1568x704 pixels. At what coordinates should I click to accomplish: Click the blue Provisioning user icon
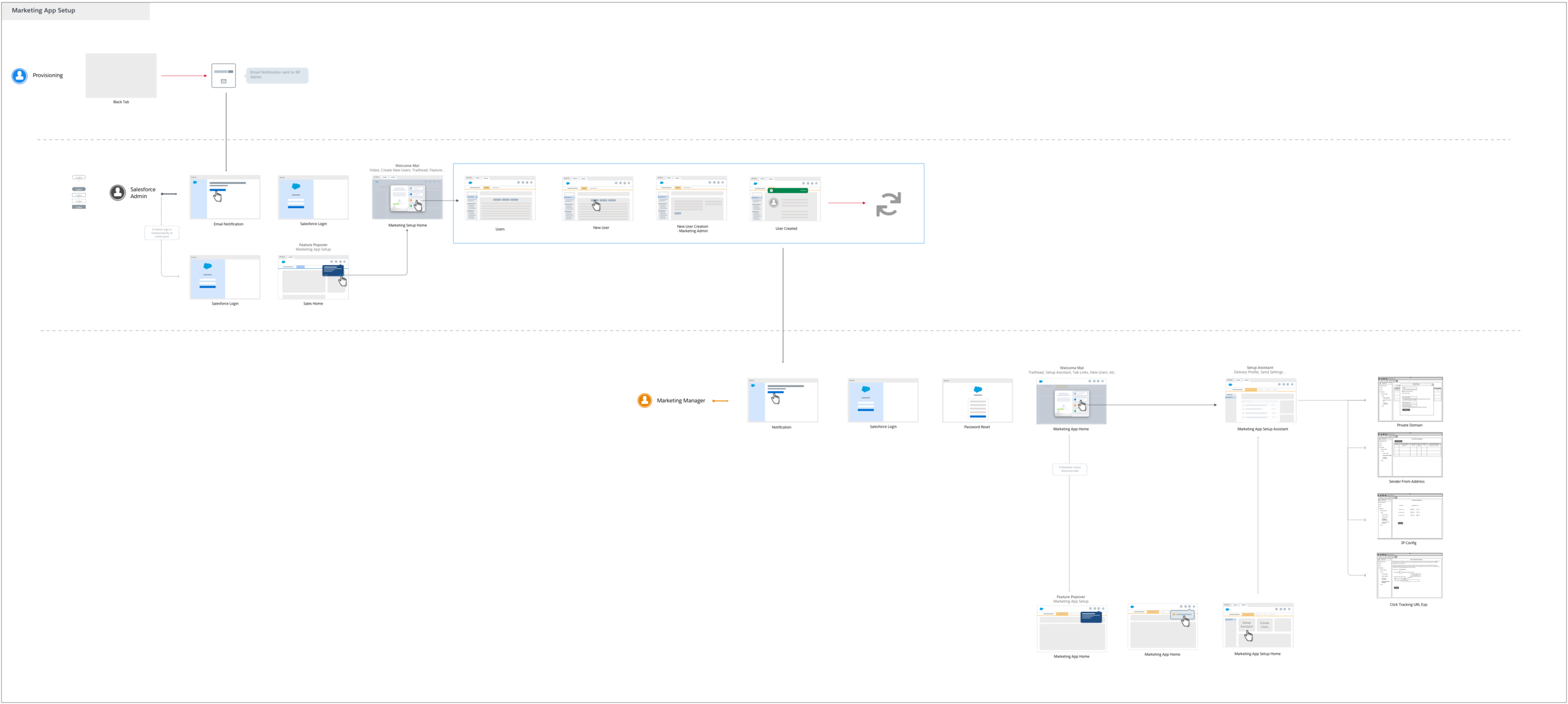pos(19,76)
